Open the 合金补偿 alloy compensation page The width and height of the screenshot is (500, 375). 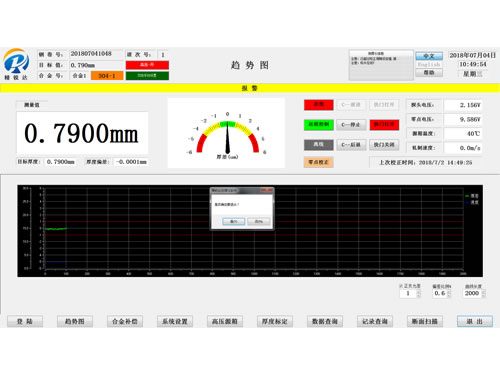pos(125,321)
